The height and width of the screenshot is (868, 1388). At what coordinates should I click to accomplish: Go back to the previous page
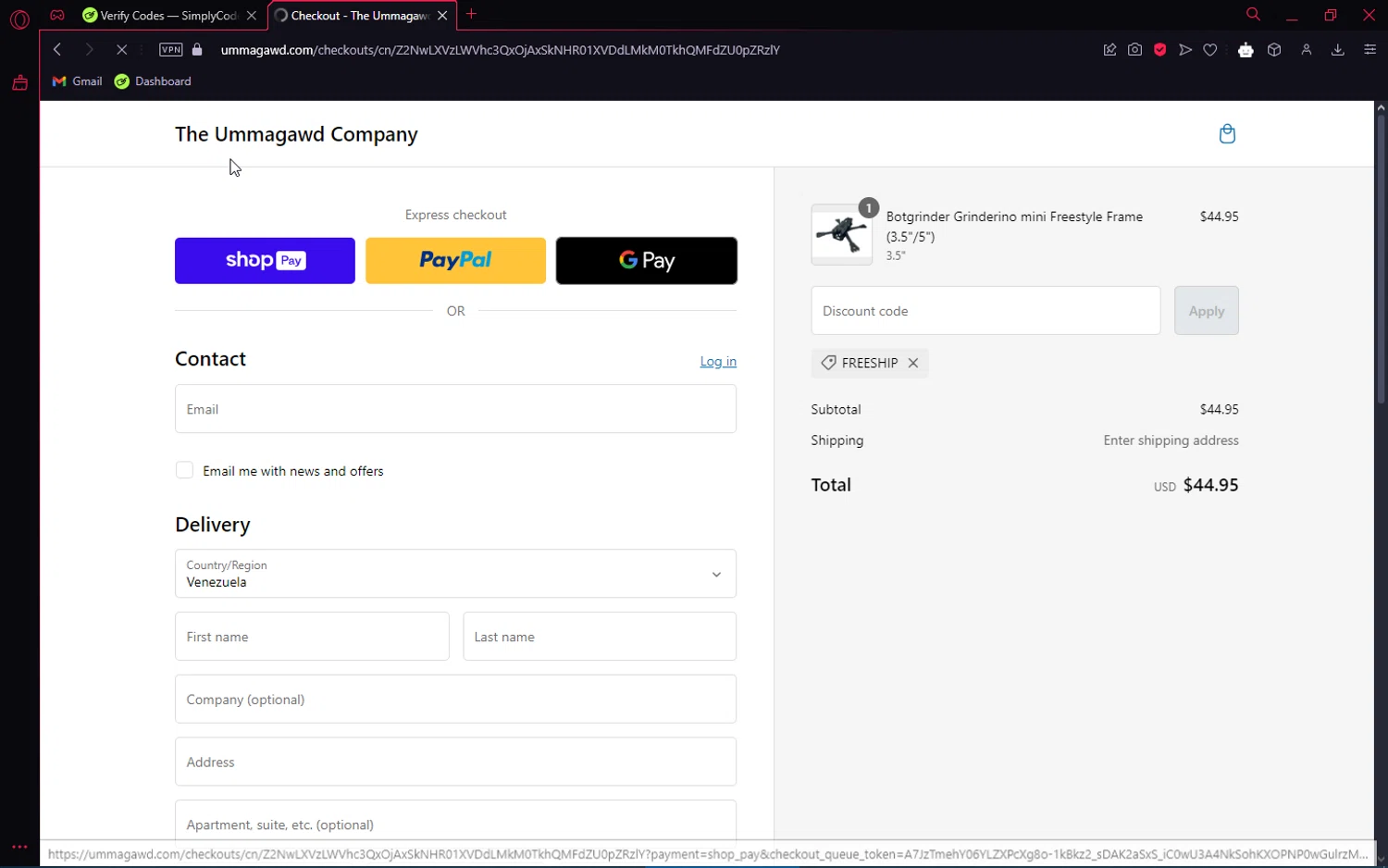pos(57,50)
